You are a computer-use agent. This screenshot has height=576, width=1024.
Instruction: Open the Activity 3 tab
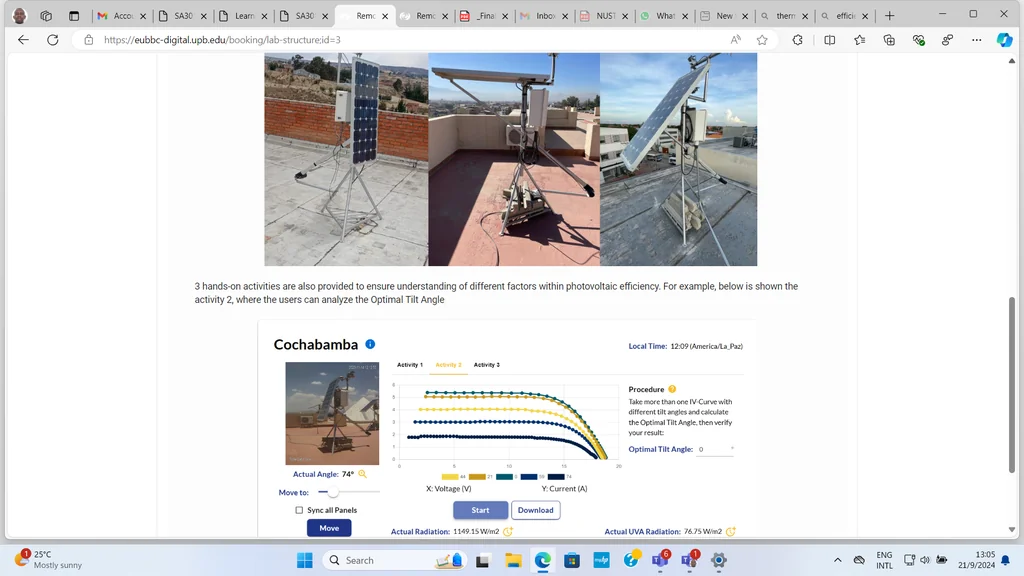point(486,364)
